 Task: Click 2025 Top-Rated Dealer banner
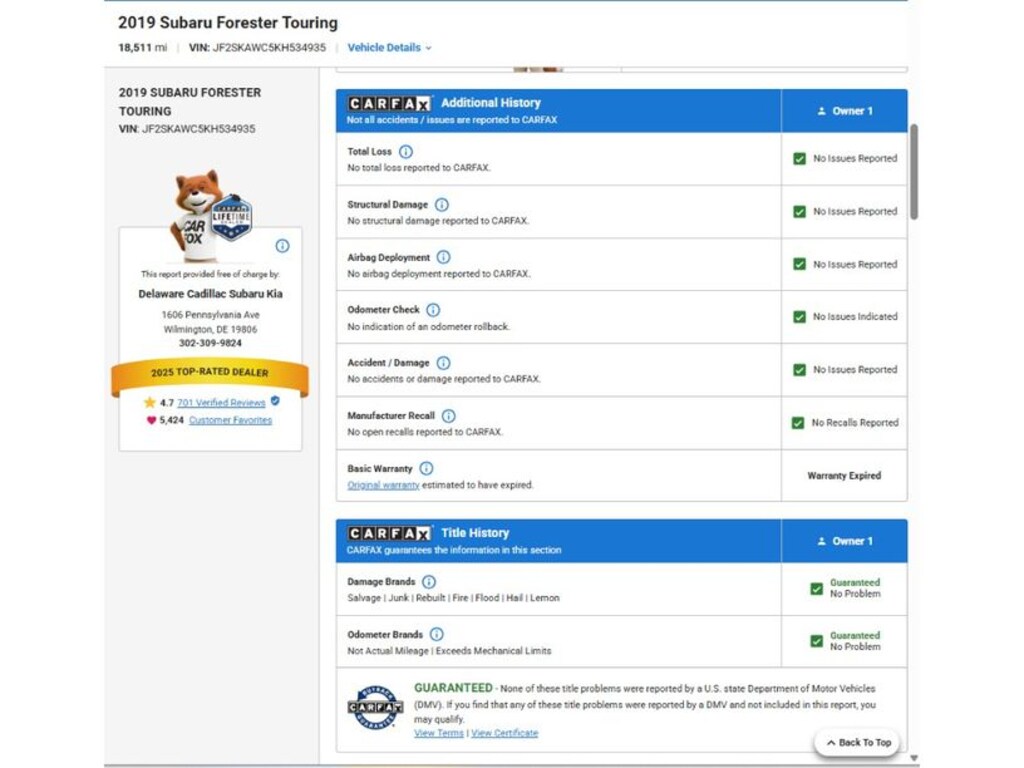(x=210, y=373)
